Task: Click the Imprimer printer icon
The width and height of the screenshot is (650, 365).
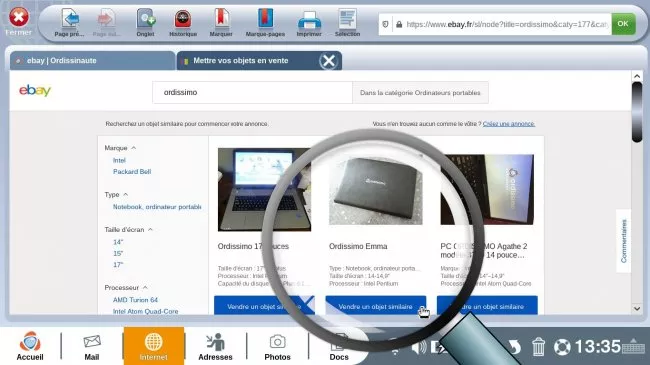Action: click(x=309, y=19)
